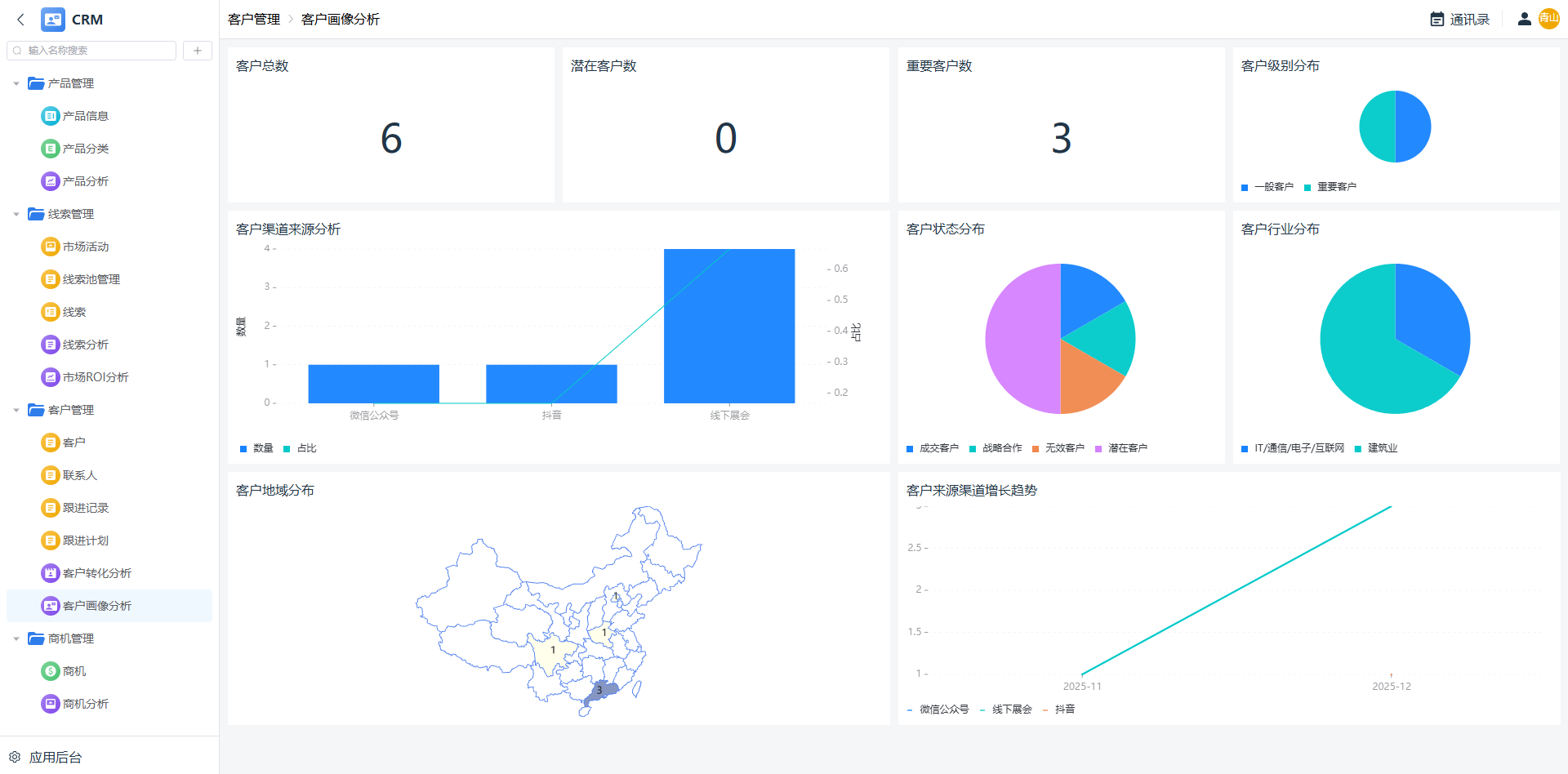The image size is (1568, 774).
Task: Click the plus icon next to search box
Action: (x=198, y=51)
